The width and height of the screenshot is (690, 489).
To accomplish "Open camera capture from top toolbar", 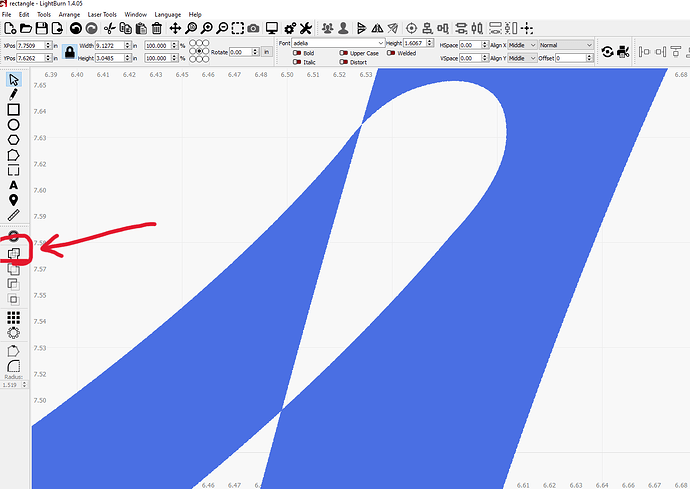I will click(x=253, y=28).
